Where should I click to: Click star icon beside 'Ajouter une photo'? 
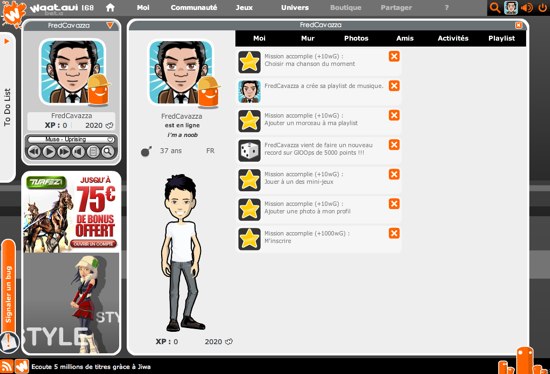(x=249, y=209)
